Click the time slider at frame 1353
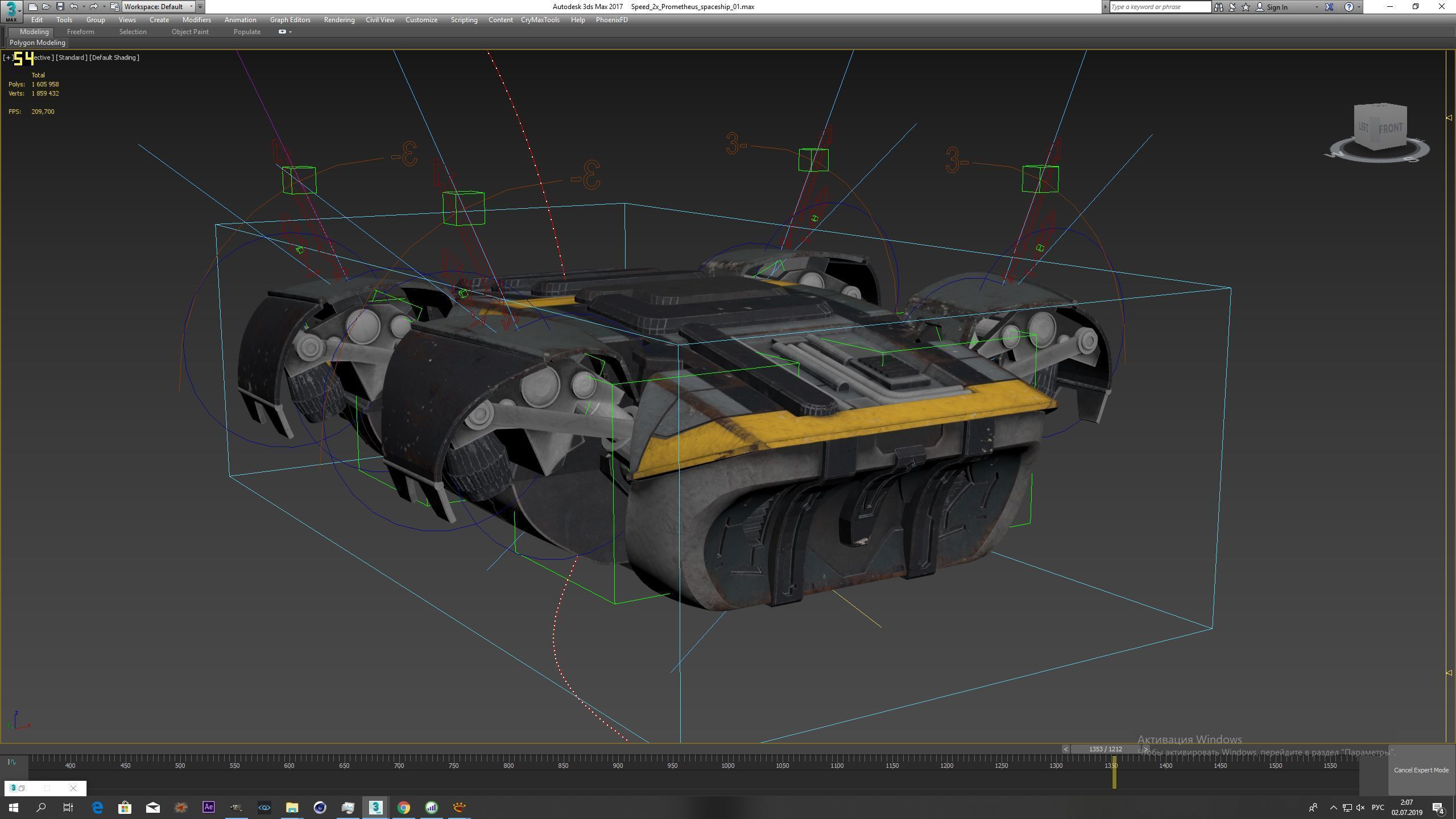Screen dimensions: 1456x819 pyautogui.click(x=1105, y=749)
